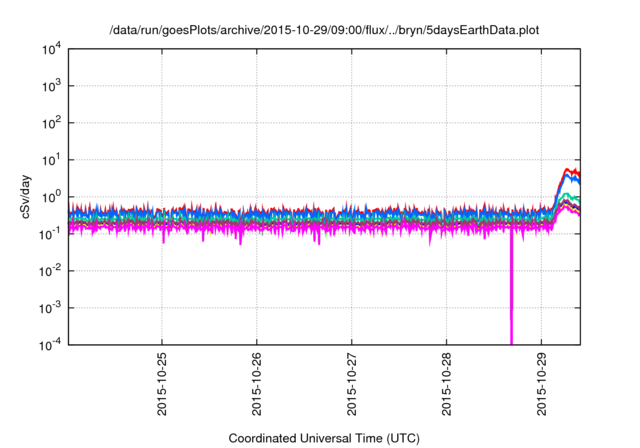Click the 10^-1 y-axis tick label

point(49,234)
